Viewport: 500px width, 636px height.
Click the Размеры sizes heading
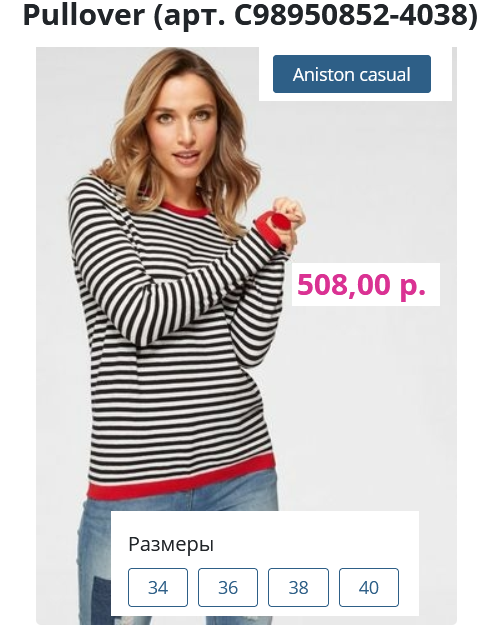tap(171, 544)
